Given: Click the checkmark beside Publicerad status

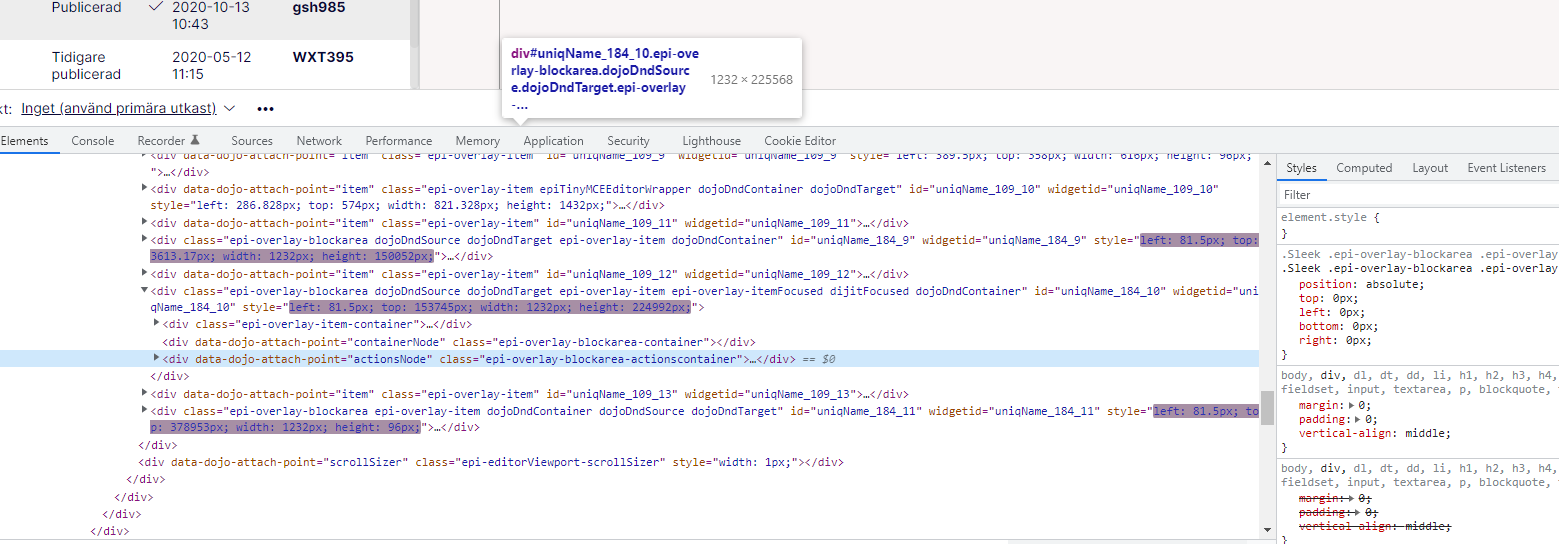Looking at the screenshot, I should 155,7.
